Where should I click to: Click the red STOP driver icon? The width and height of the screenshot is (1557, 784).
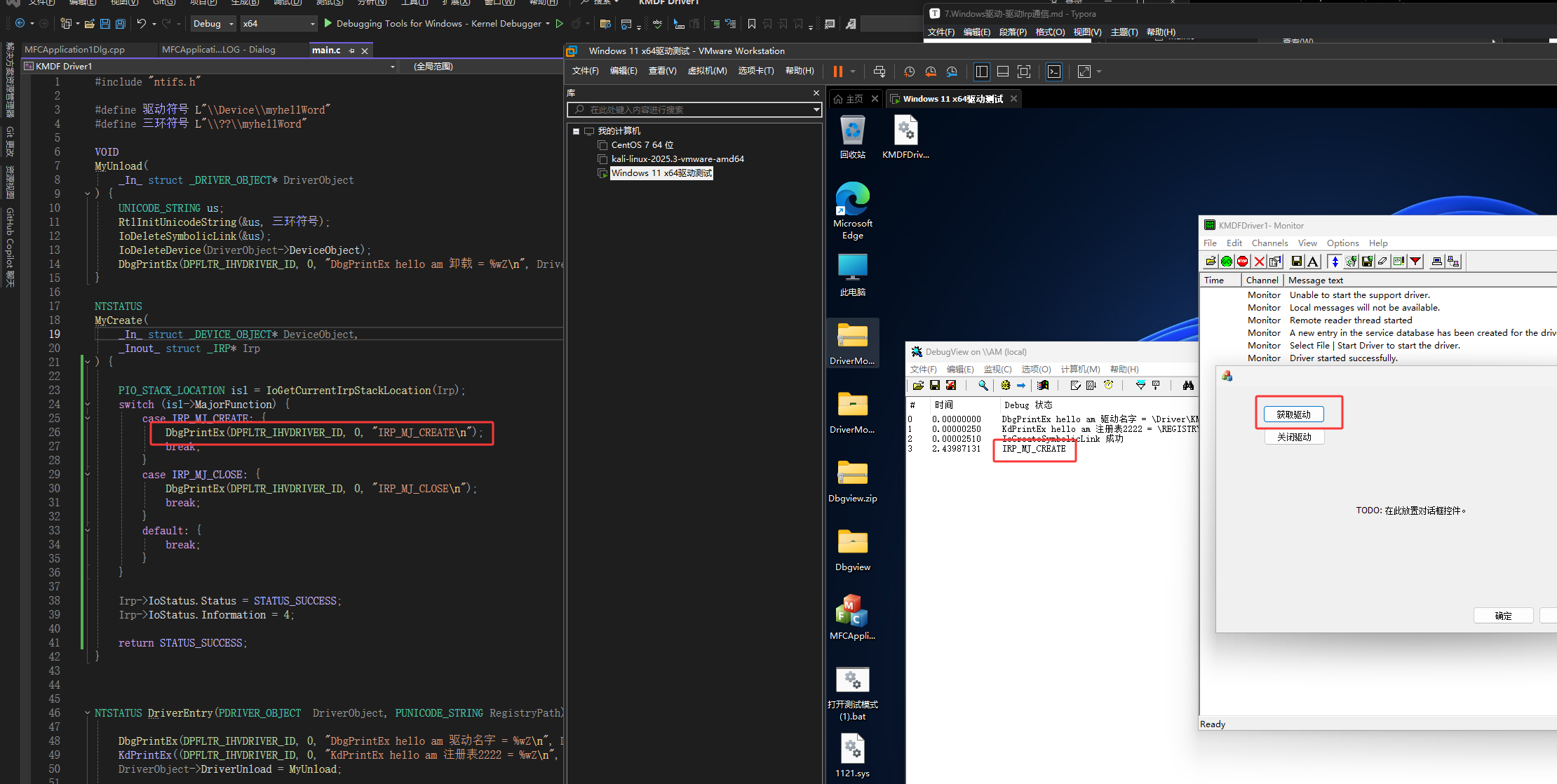click(x=1243, y=262)
